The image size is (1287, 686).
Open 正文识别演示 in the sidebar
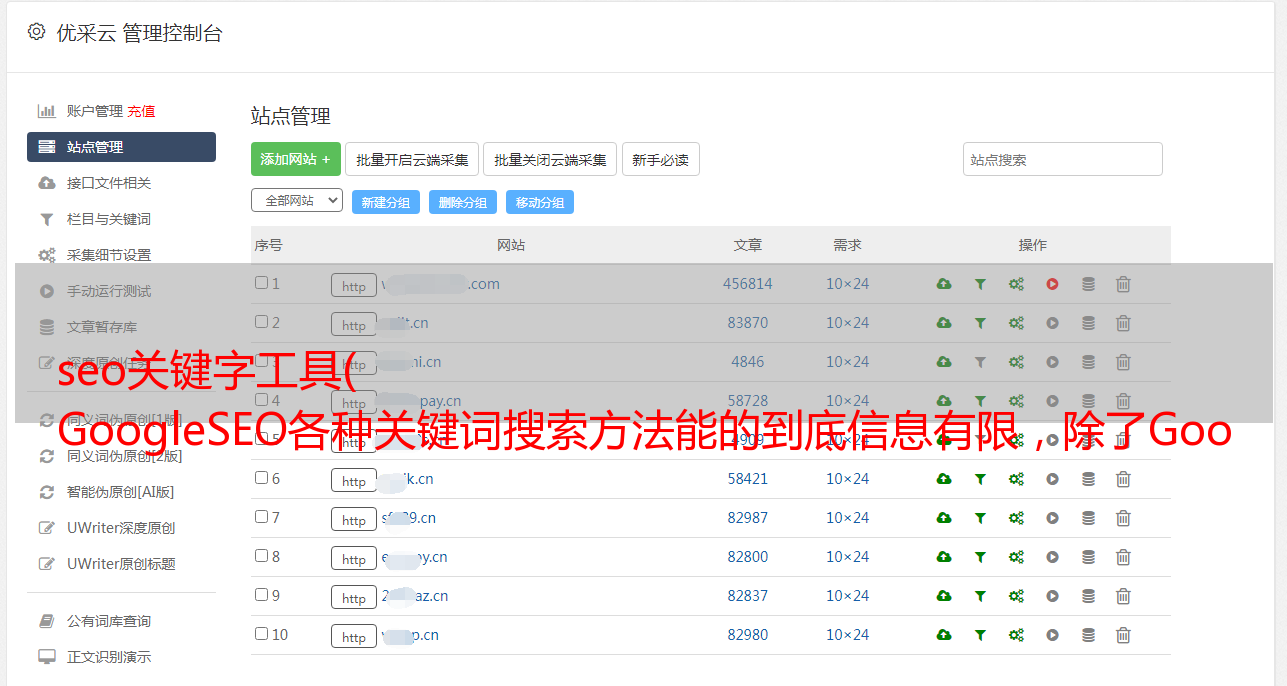click(109, 657)
